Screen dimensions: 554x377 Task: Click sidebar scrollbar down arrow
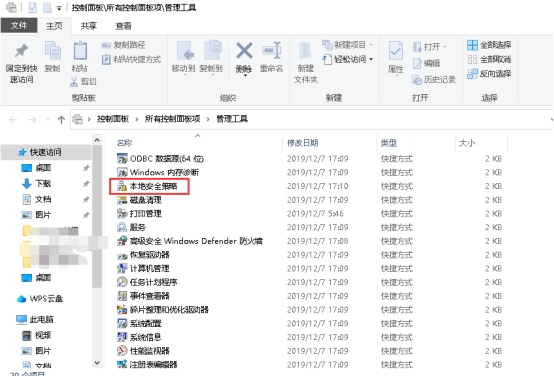tap(97, 363)
